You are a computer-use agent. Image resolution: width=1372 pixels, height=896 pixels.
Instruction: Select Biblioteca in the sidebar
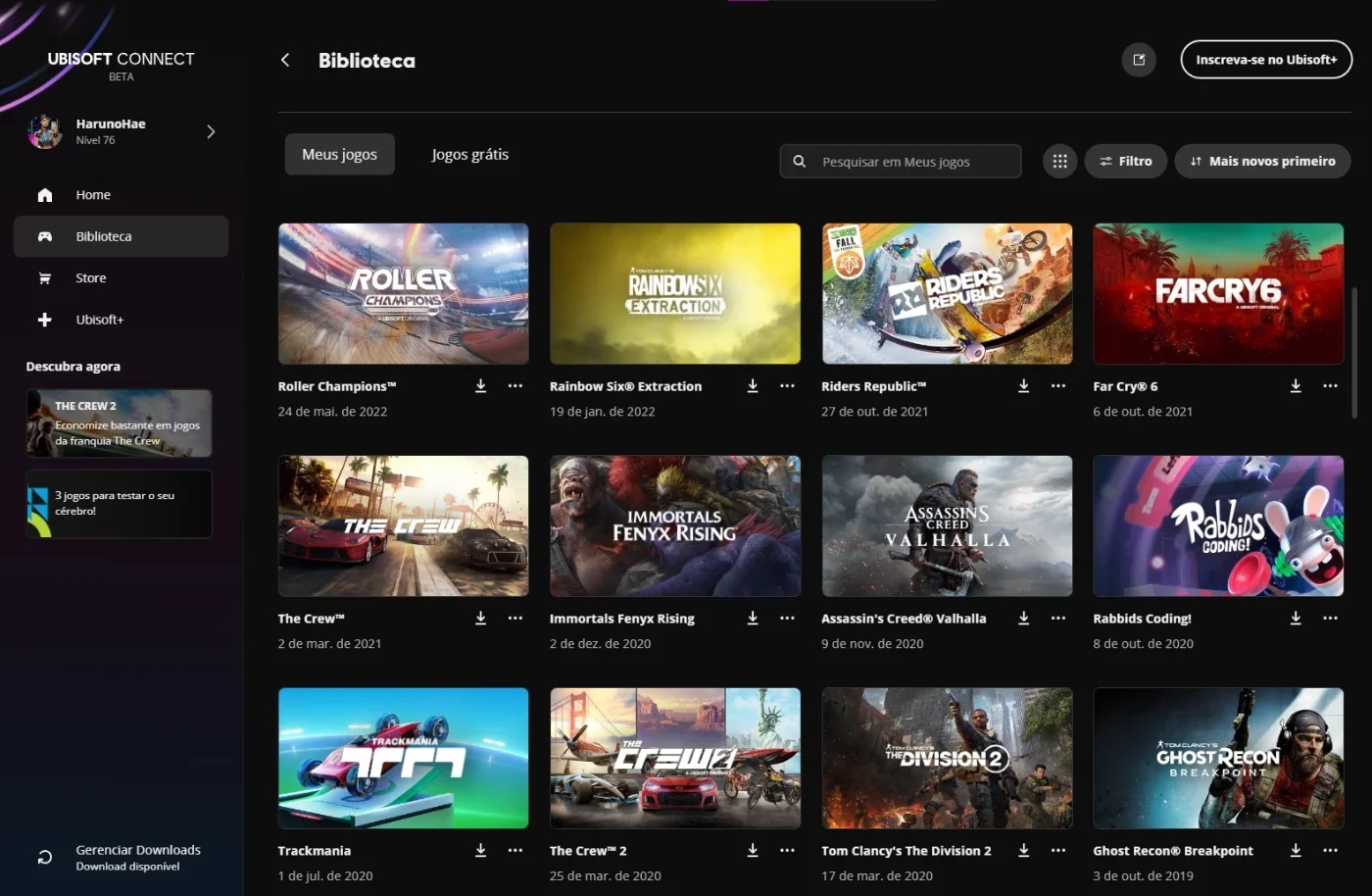[122, 236]
